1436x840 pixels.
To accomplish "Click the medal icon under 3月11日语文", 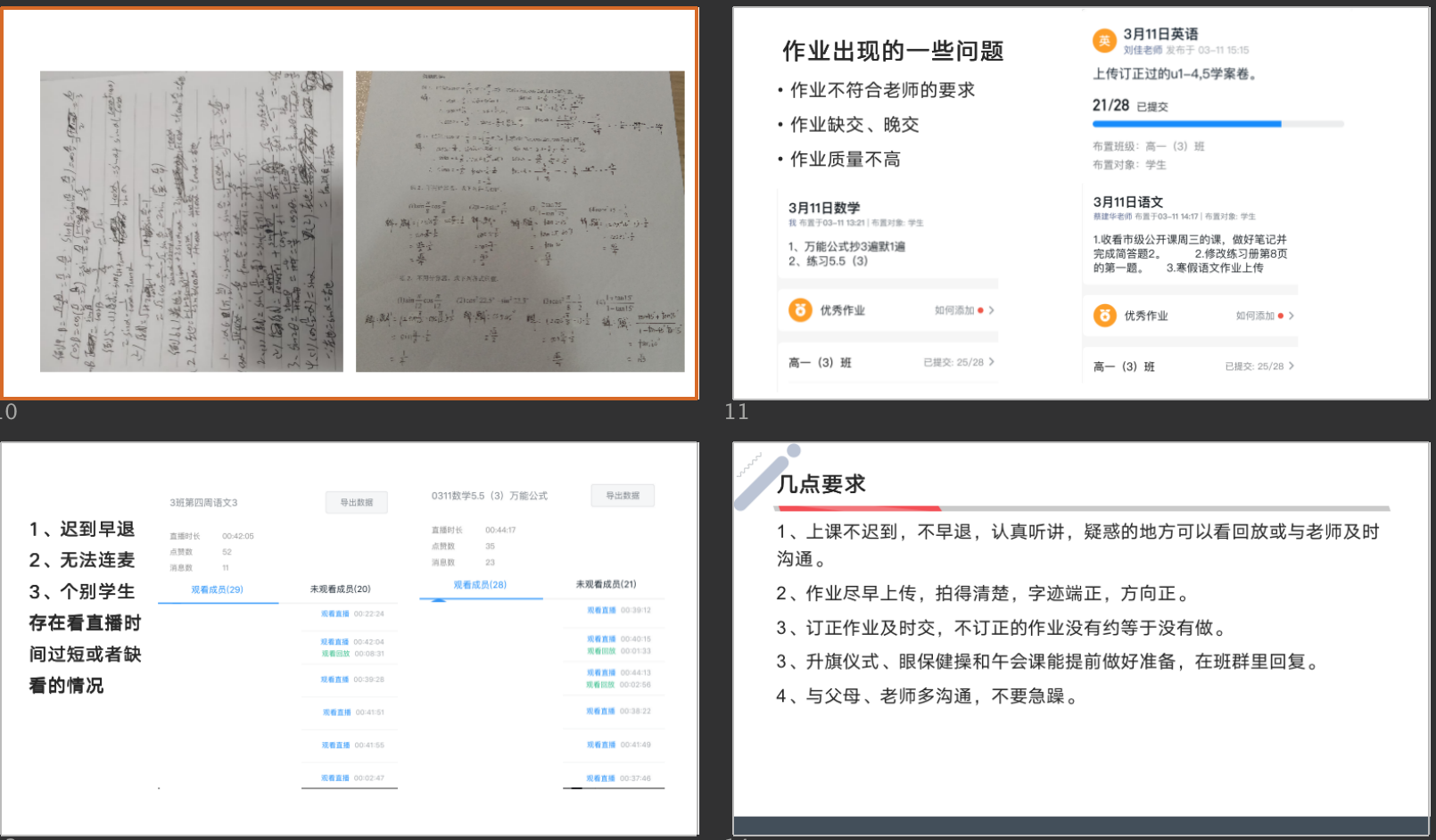I will point(1104,315).
